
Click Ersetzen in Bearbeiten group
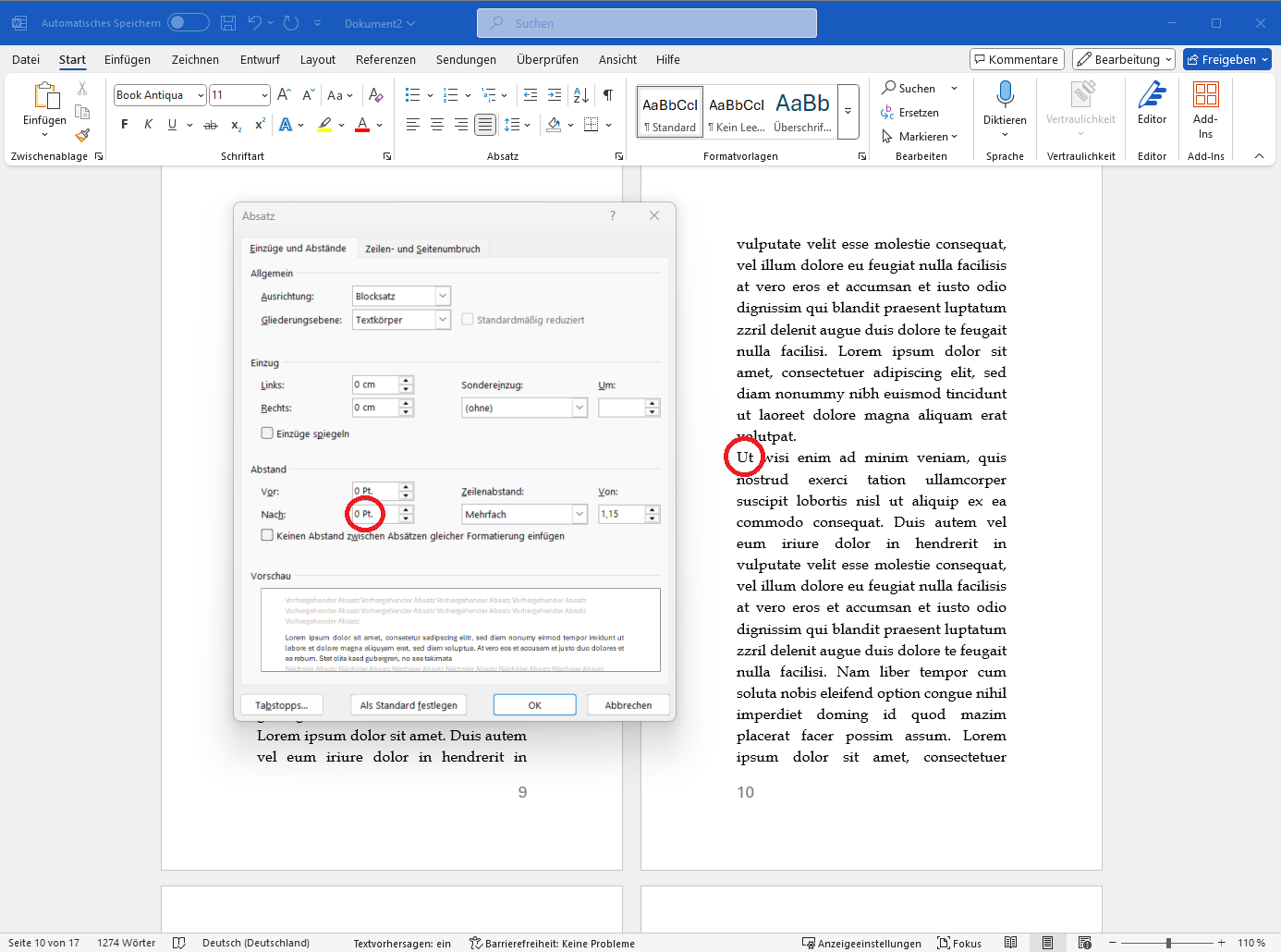909,113
